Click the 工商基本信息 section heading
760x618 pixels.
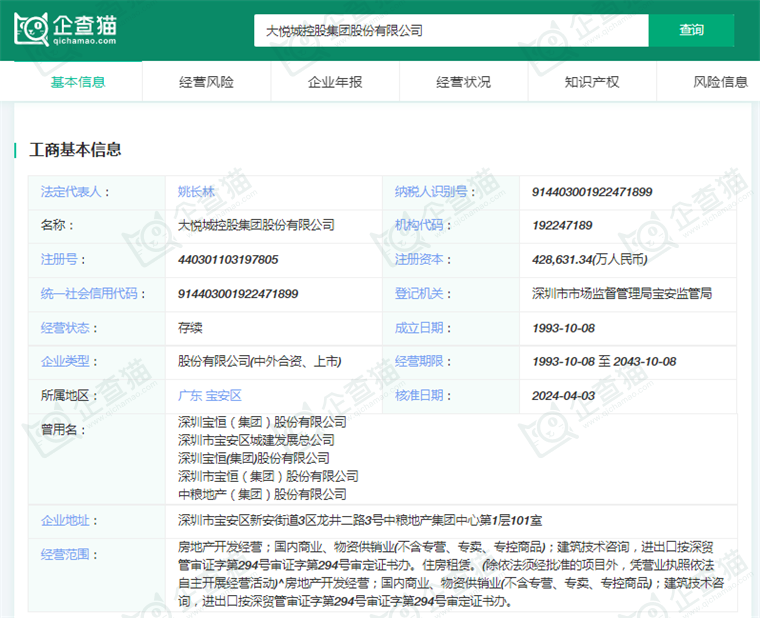point(75,150)
